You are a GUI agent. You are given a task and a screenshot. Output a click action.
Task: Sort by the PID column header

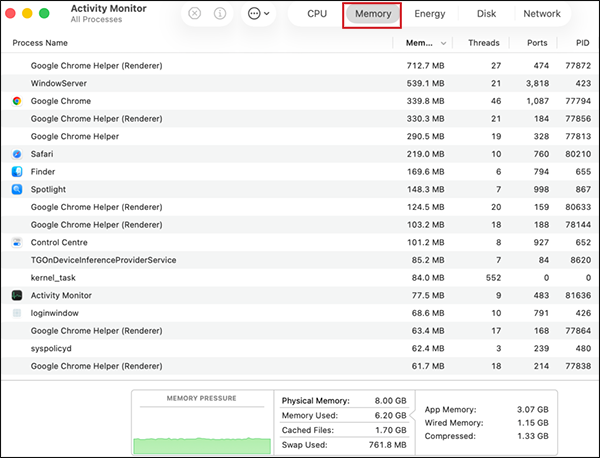[582, 43]
